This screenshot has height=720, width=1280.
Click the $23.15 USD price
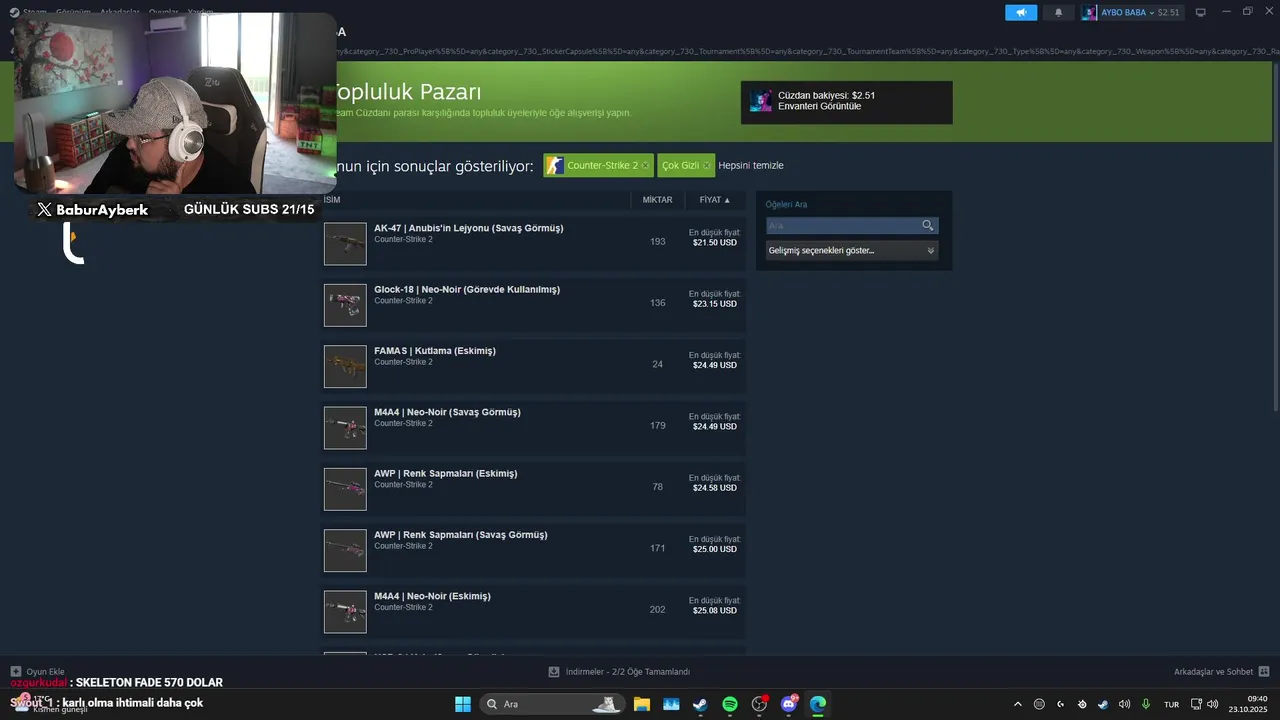tap(715, 304)
